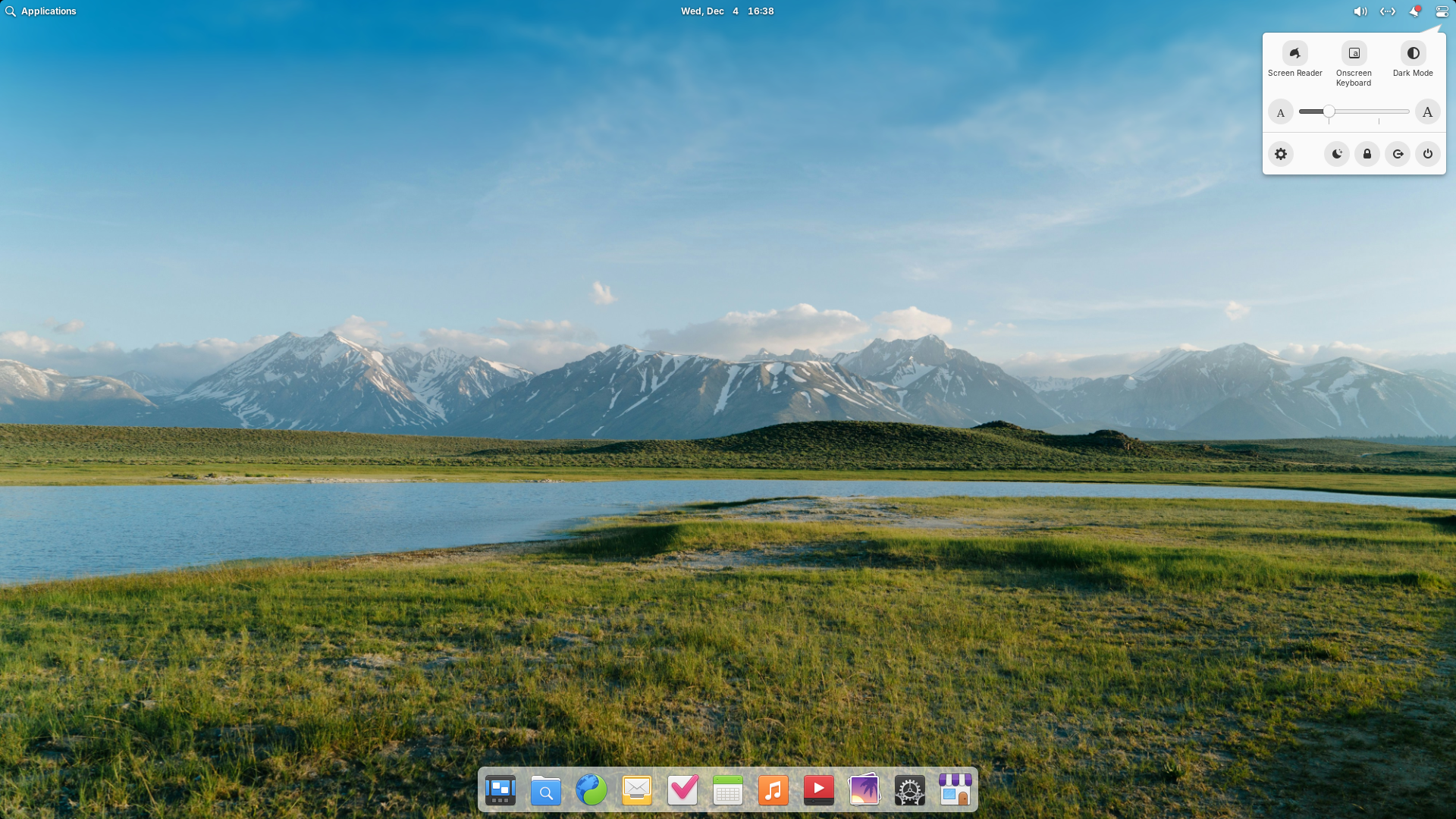Open the sound volume indicator

(1360, 11)
